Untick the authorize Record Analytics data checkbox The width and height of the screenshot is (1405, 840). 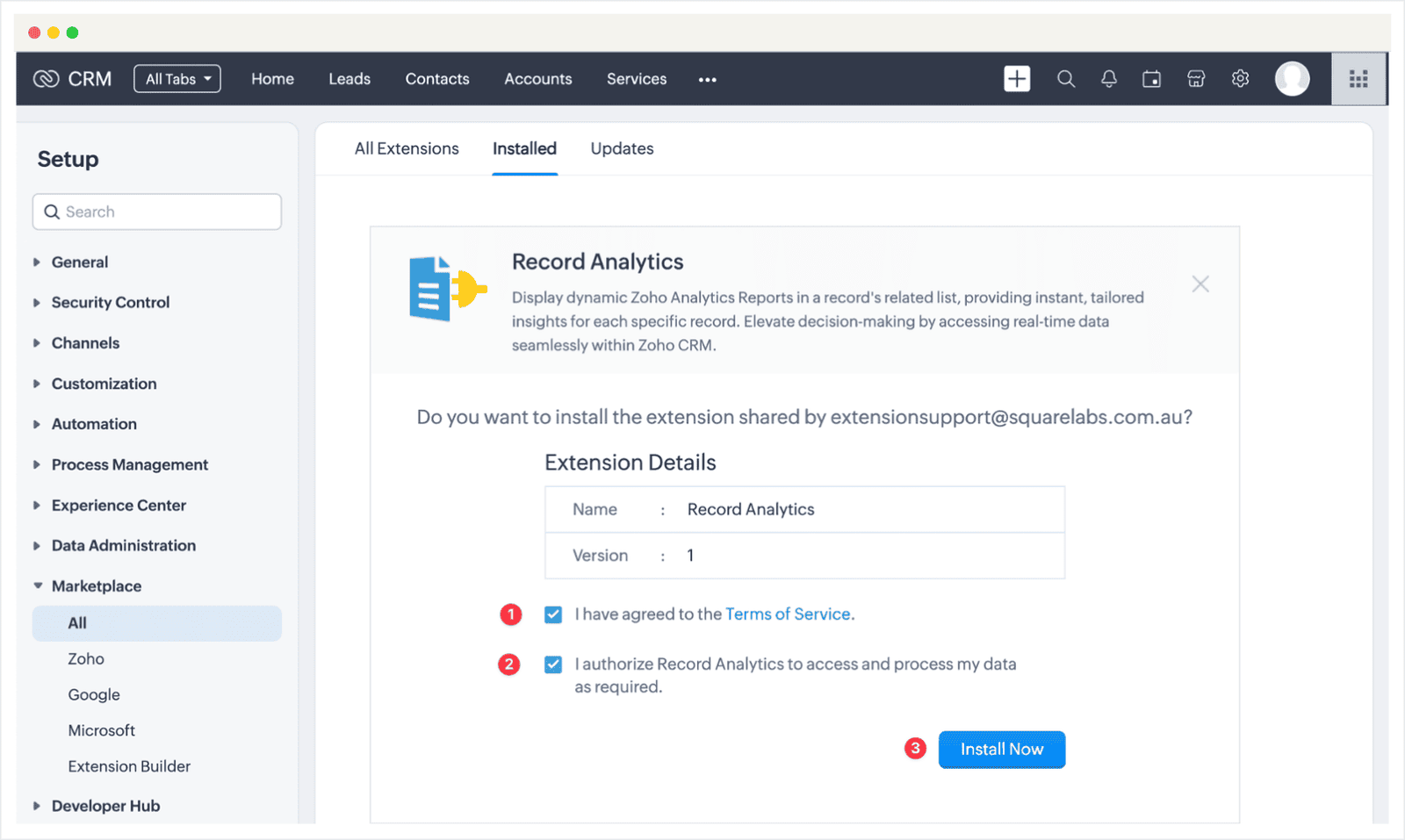point(553,664)
